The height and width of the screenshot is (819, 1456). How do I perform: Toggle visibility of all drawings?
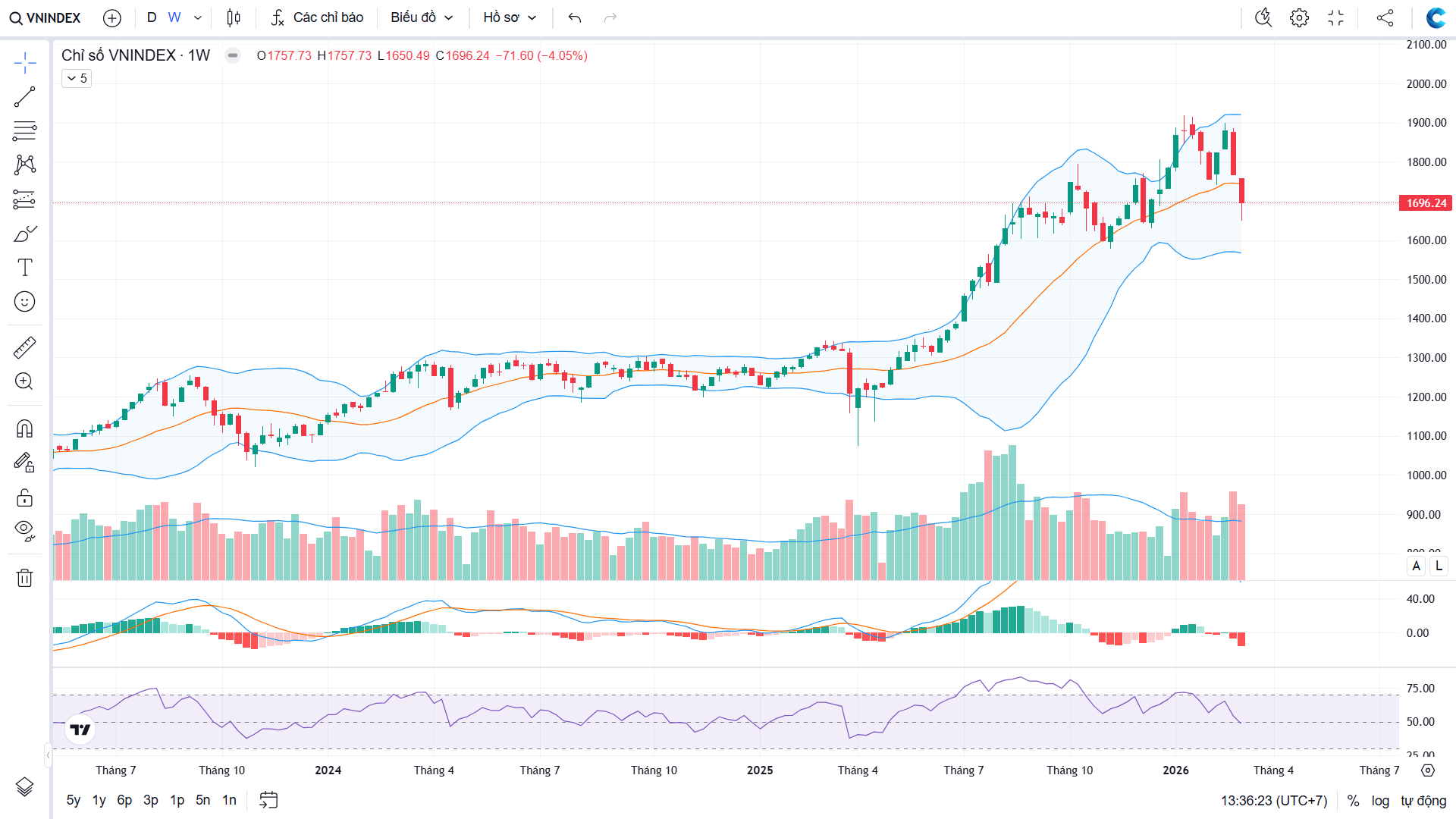point(24,530)
